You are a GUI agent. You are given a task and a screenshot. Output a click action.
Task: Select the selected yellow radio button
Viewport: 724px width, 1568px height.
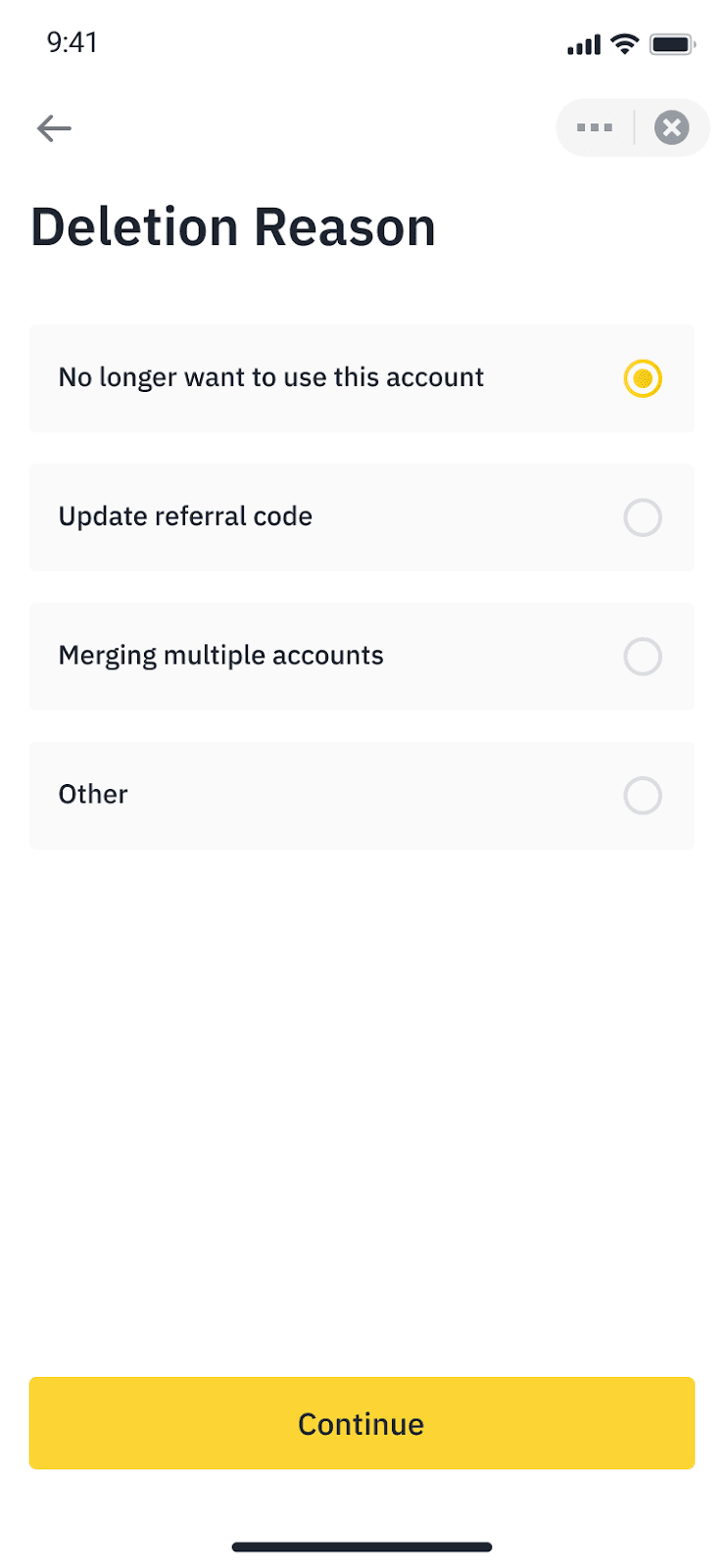click(643, 378)
